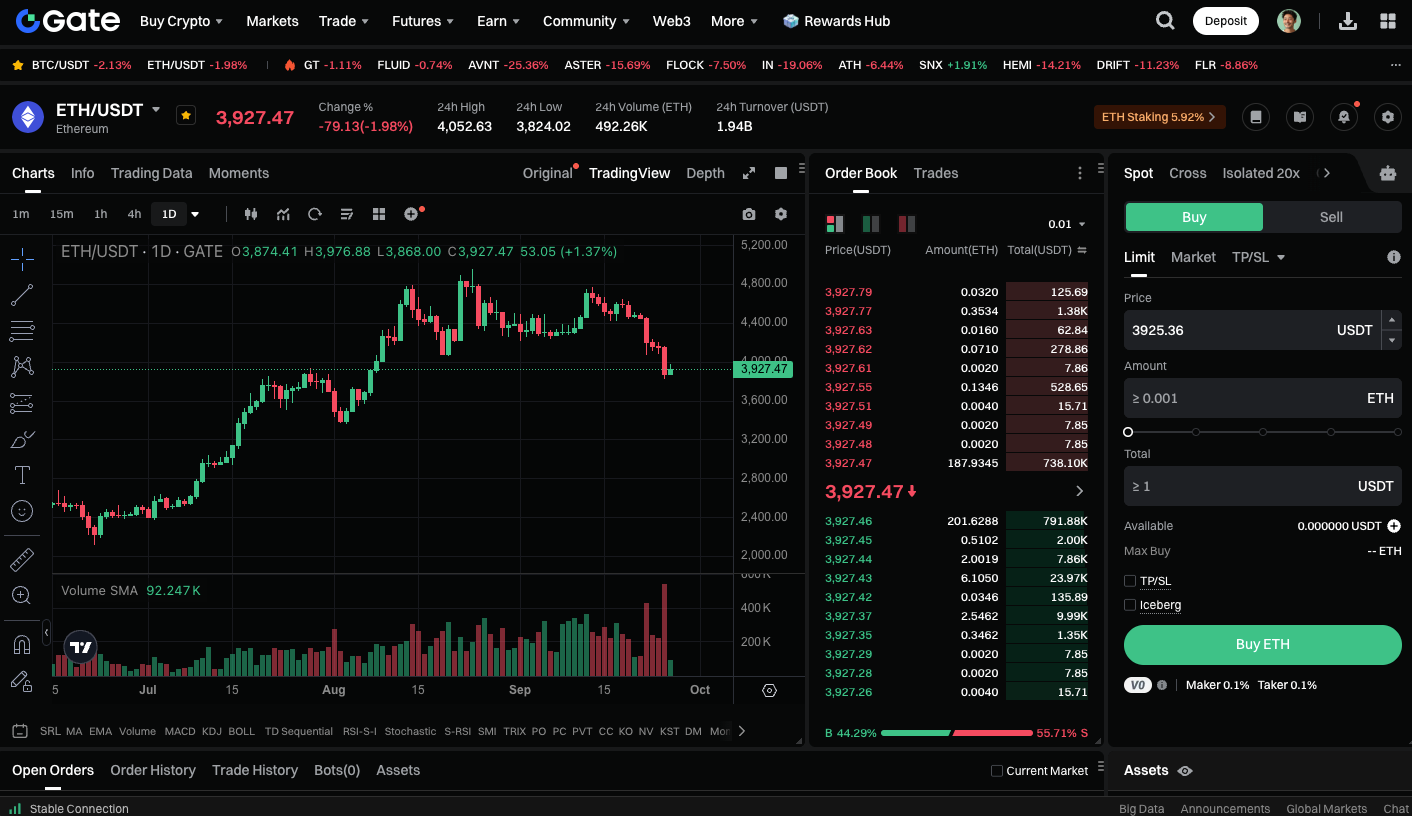The image size is (1412, 816).
Task: Expand the Trade navigation dropdown
Action: 344,21
